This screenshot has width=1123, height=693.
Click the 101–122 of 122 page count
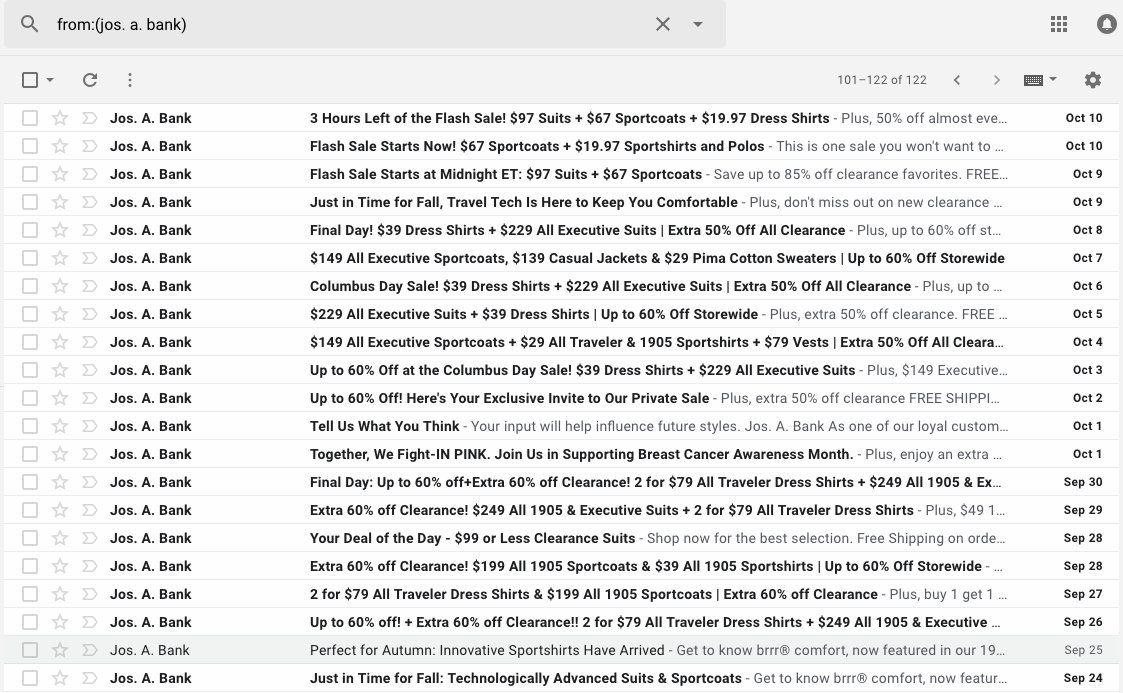coord(882,80)
